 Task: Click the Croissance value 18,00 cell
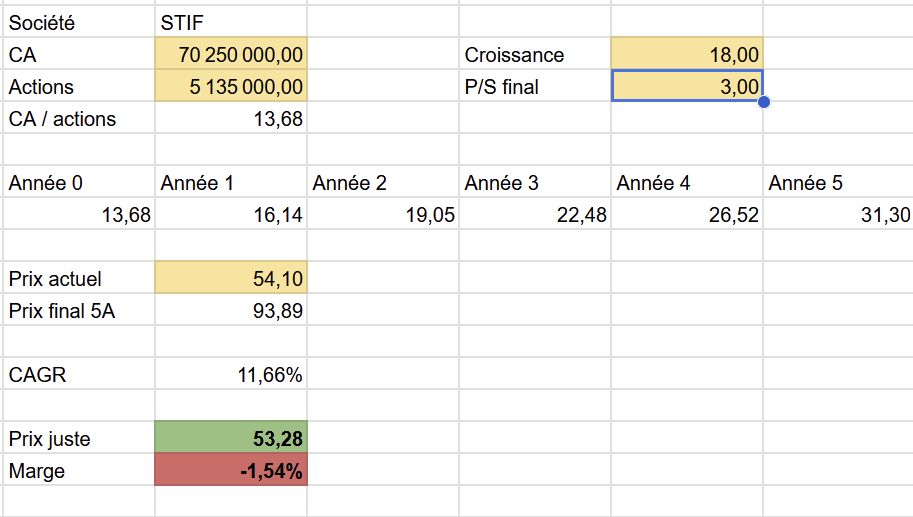686,55
